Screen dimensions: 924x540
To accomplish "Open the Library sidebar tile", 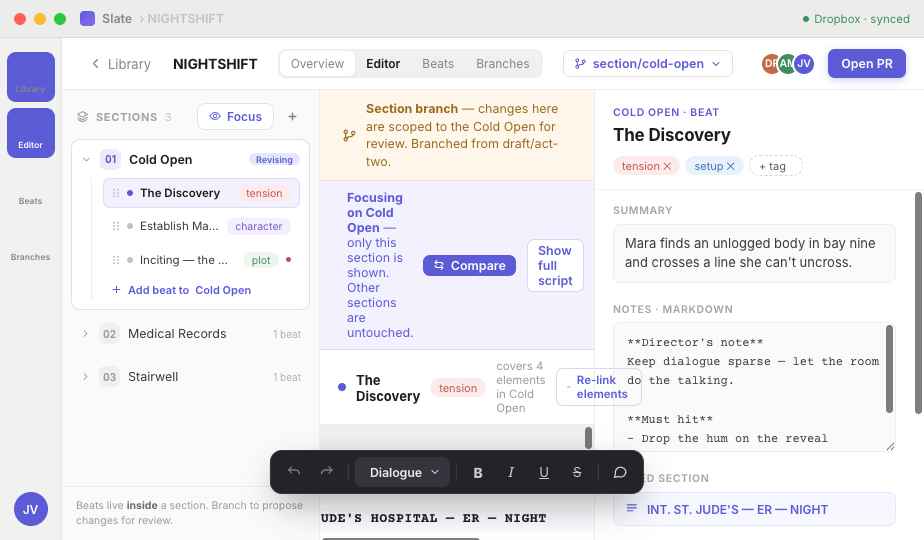I will tap(31, 77).
